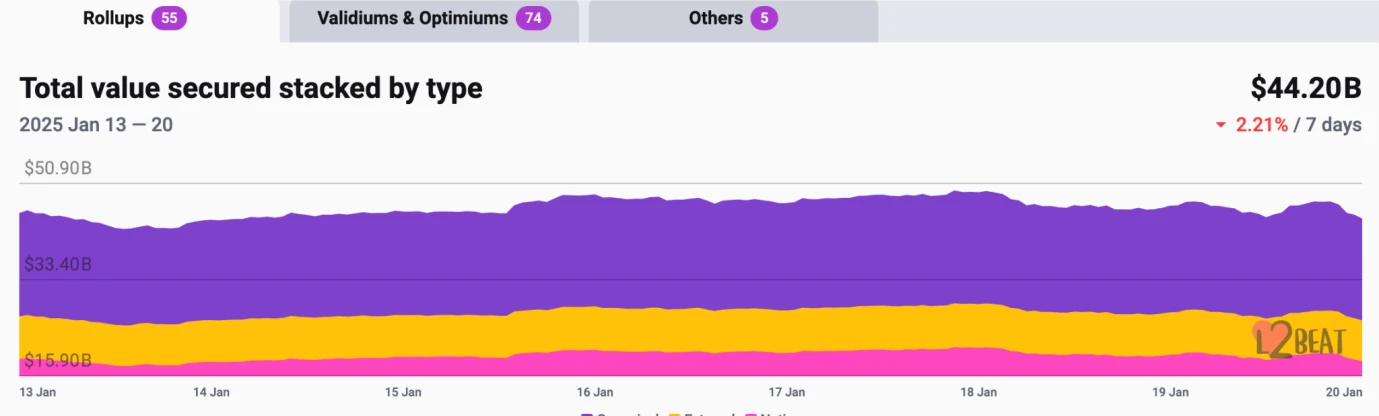Click the 14 Jan axis label
1379x416 pixels.
211,392
